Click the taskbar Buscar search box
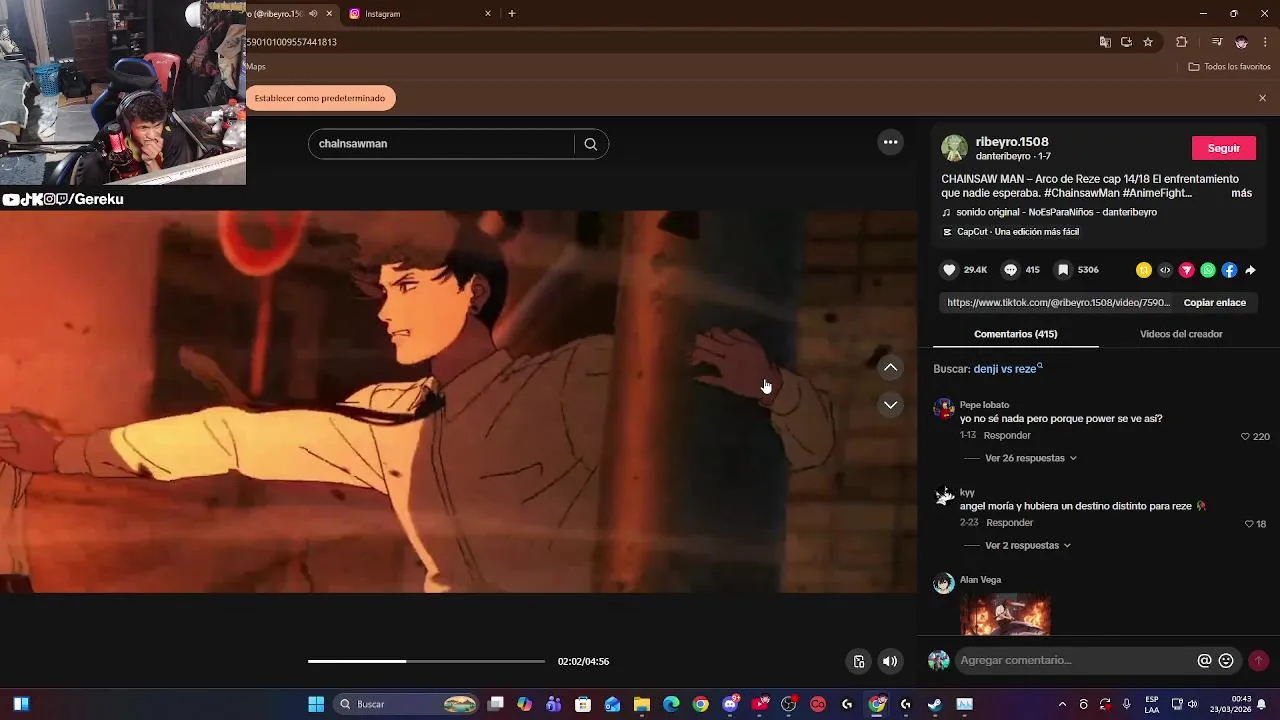Viewport: 1280px width, 720px height. 408,704
